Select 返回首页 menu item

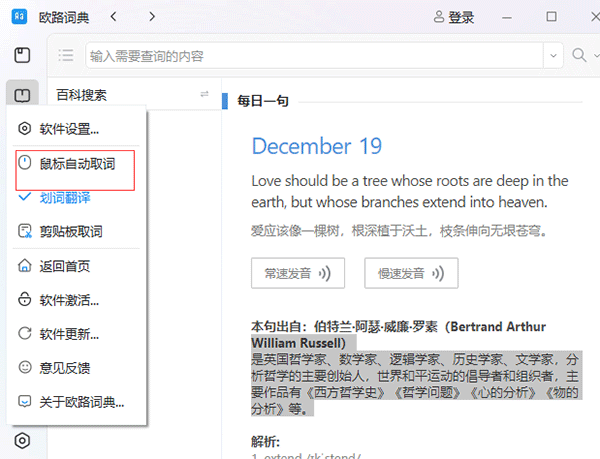(65, 266)
